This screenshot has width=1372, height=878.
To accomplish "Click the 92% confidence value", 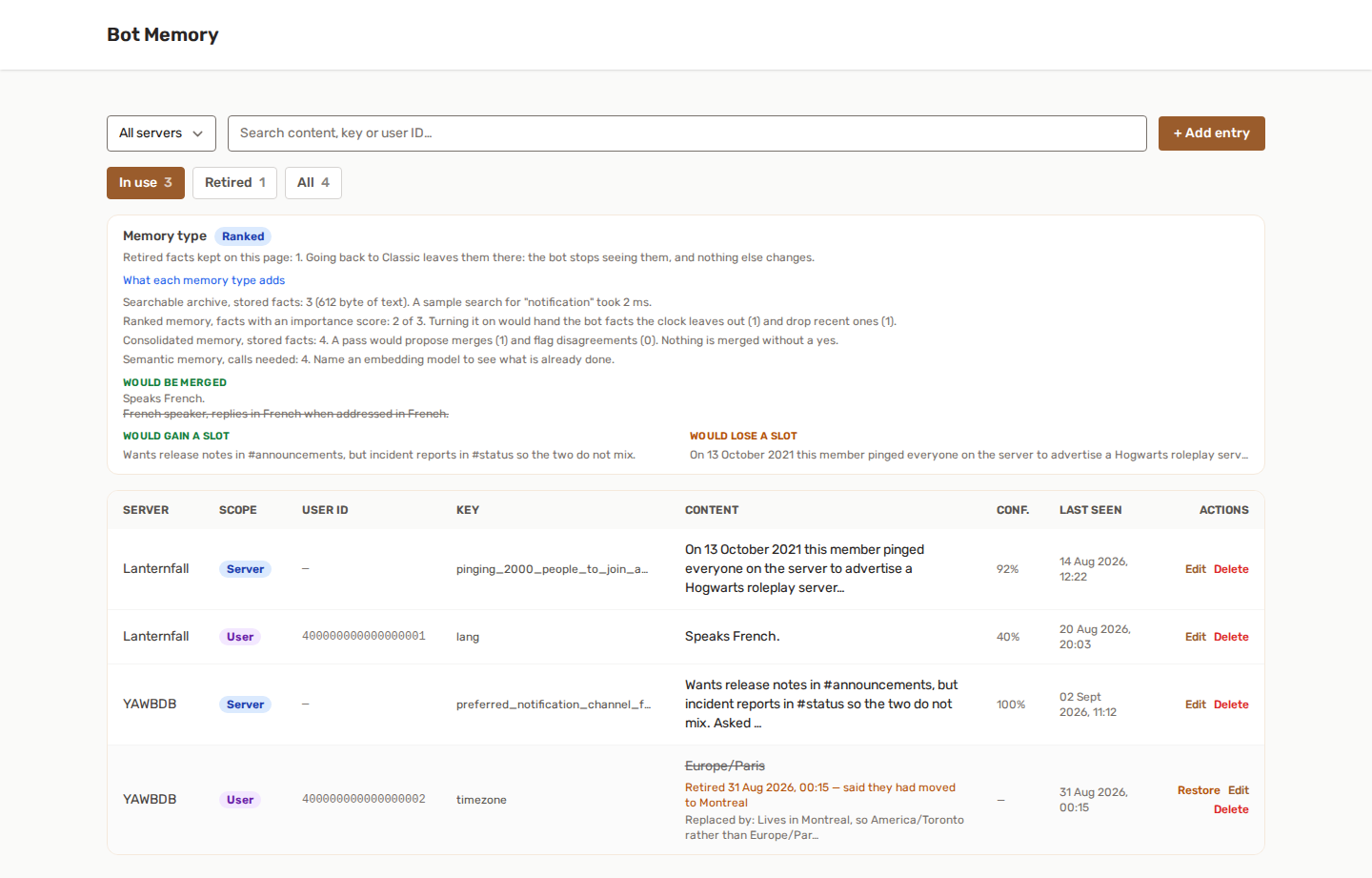I will tap(1008, 569).
